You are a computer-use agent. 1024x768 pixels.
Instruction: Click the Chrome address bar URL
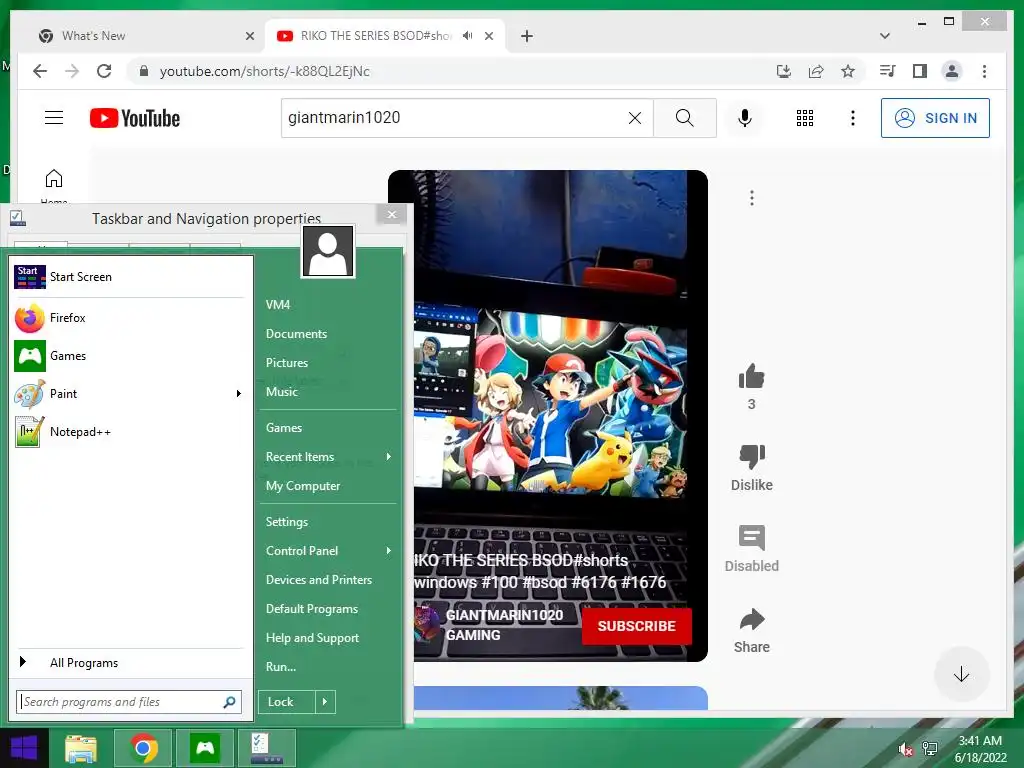(x=264, y=71)
